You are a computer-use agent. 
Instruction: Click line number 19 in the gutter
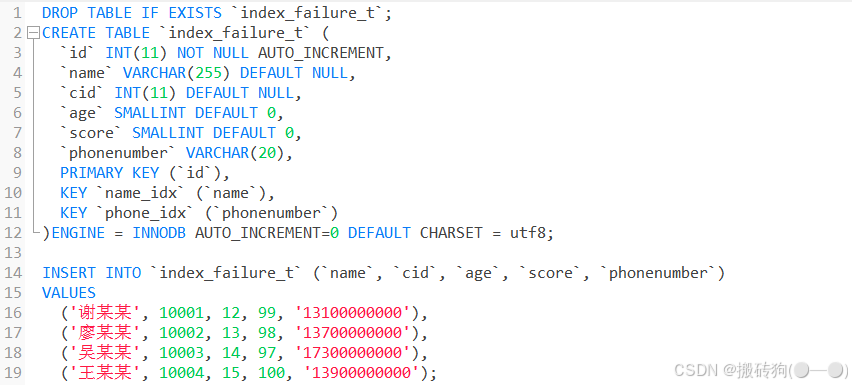pyautogui.click(x=14, y=373)
